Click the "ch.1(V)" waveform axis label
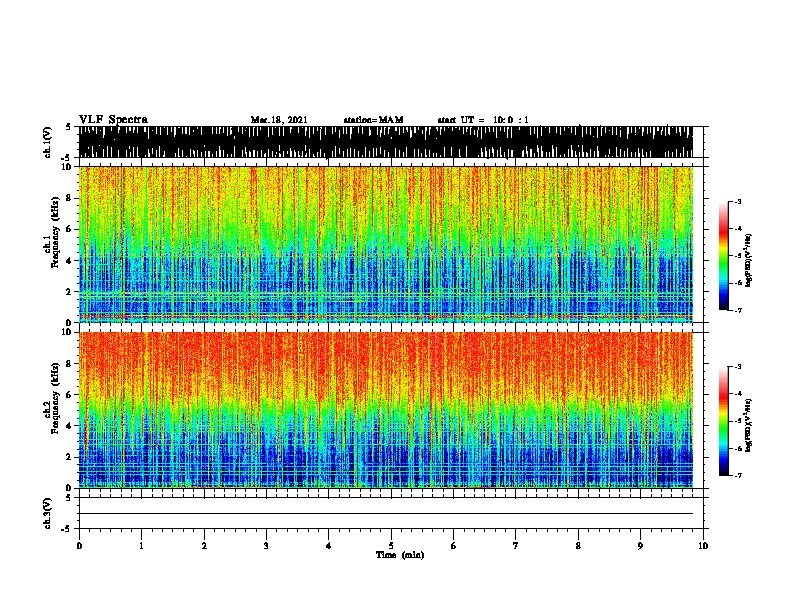This screenshot has width=792, height=612. pos(47,142)
